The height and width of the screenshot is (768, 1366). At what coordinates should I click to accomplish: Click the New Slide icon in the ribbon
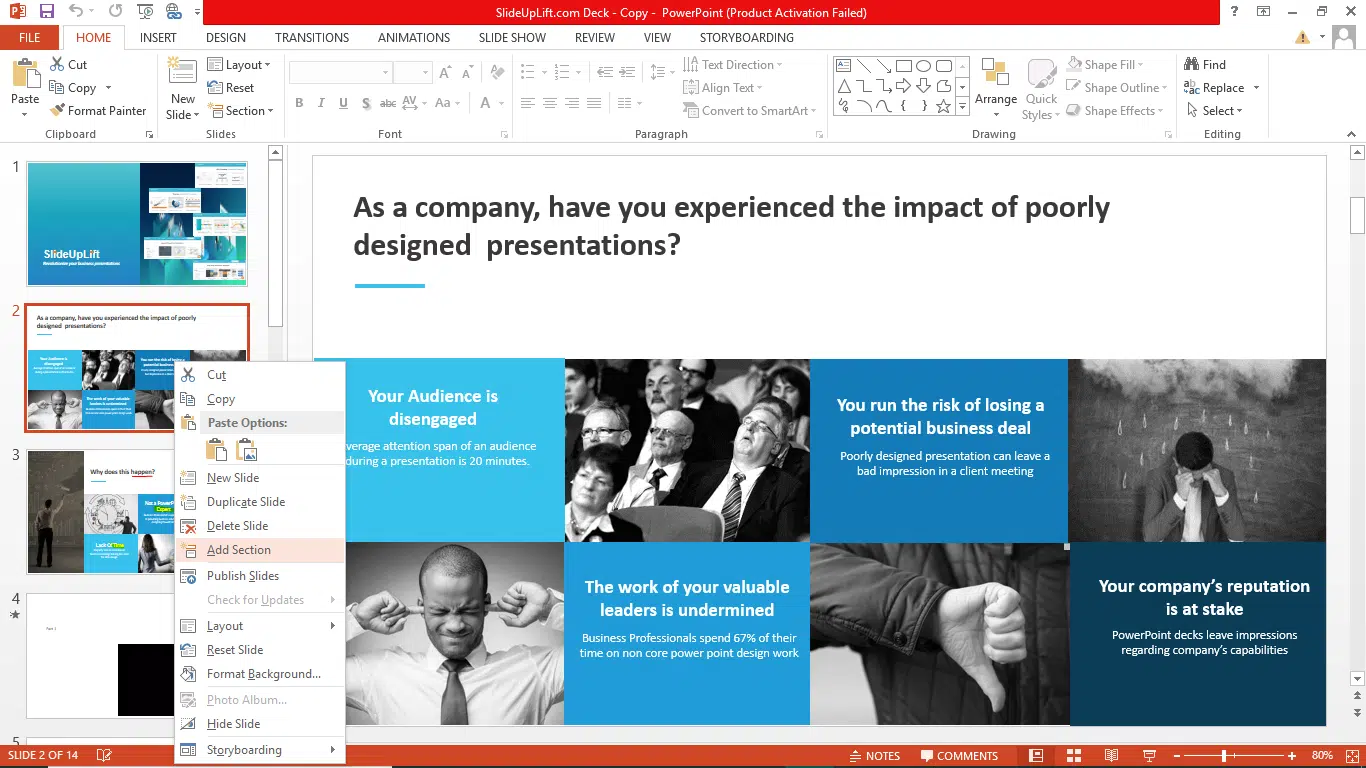[x=182, y=72]
